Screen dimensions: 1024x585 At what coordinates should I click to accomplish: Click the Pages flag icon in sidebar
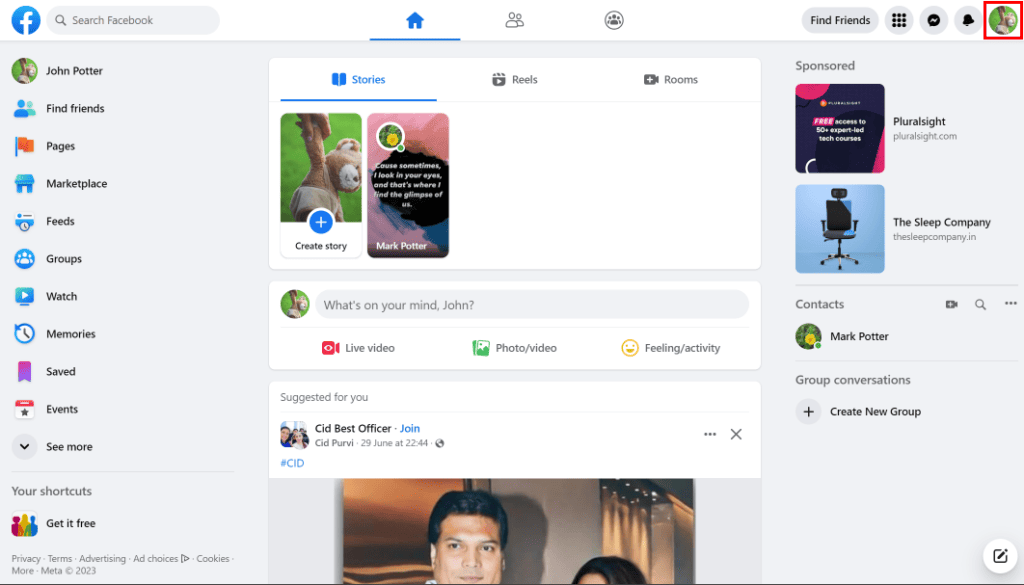coord(24,146)
